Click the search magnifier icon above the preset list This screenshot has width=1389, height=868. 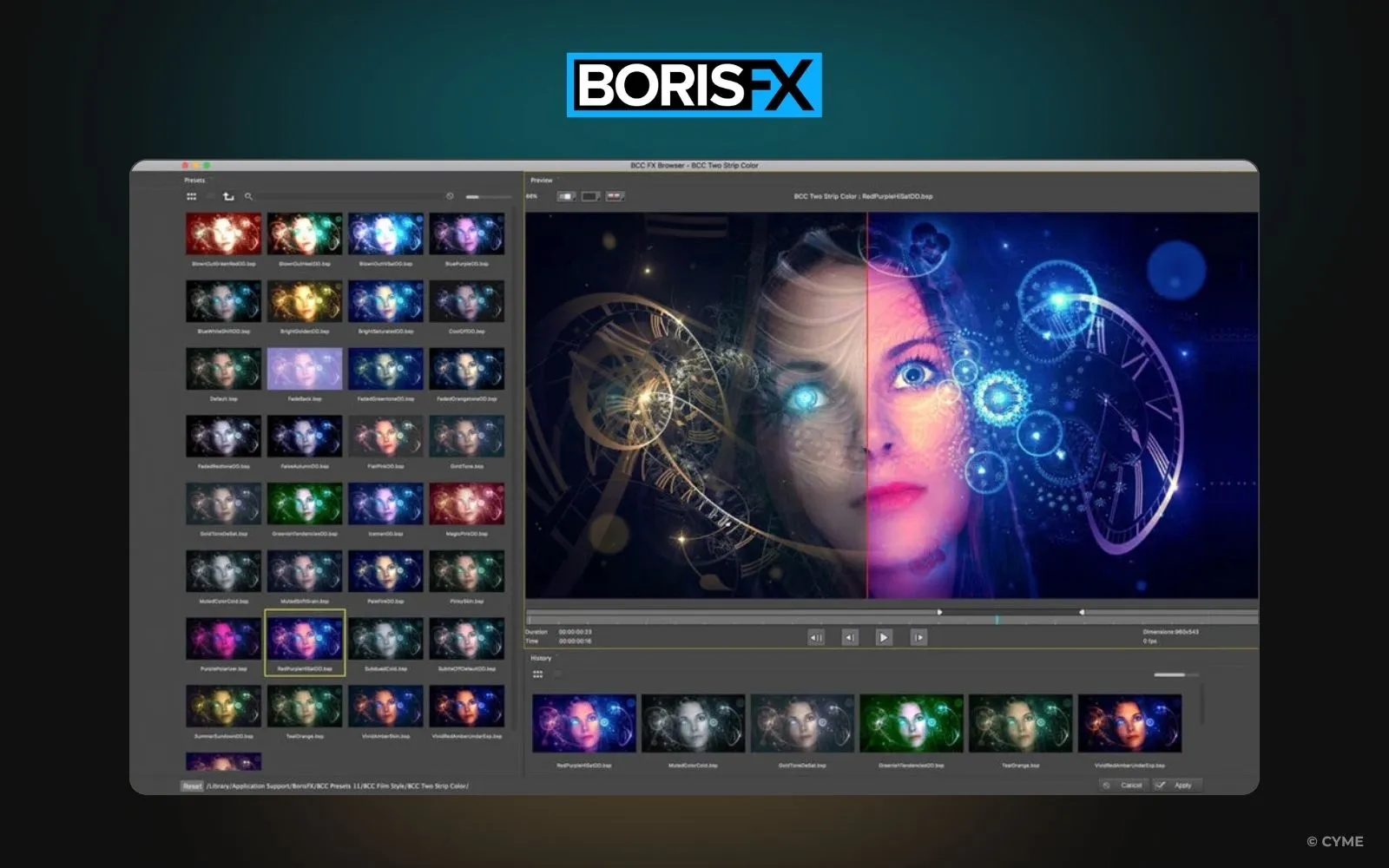point(249,198)
